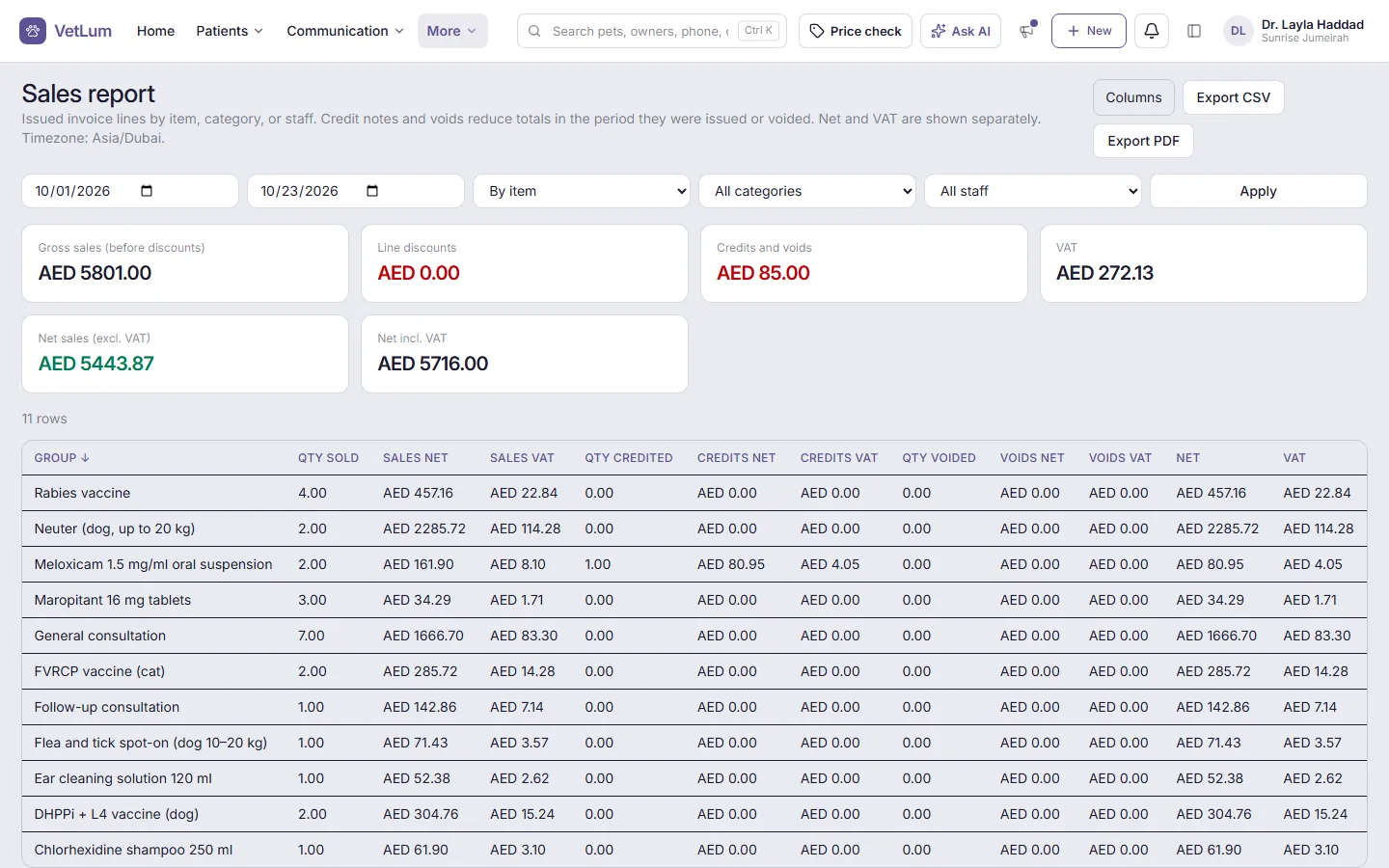Screen dimensions: 1389x868
Task: Sort by the GROUP column header
Action: click(x=62, y=458)
